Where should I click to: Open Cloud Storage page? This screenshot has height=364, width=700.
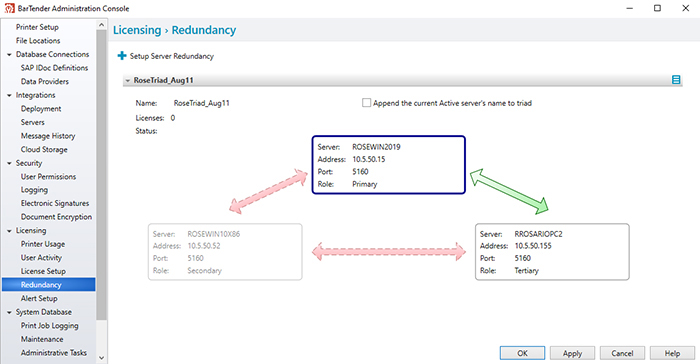44,150
